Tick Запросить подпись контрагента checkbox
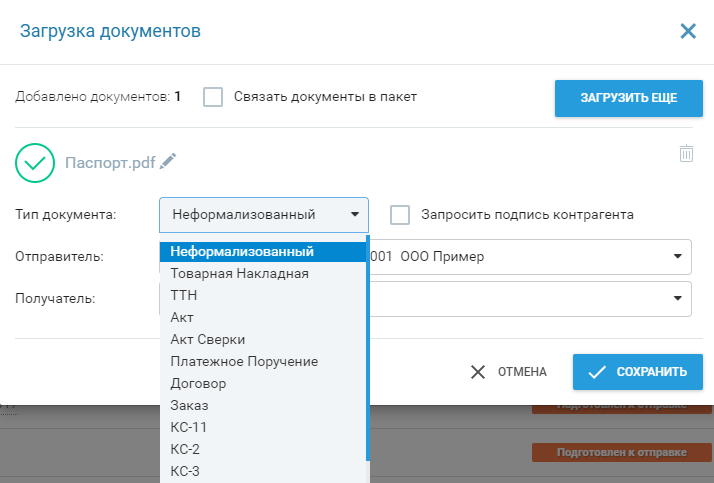 coord(400,214)
